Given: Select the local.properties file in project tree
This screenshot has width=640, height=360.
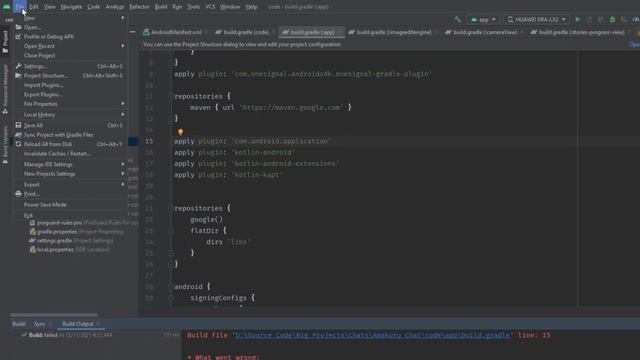Looking at the screenshot, I should 55,249.
